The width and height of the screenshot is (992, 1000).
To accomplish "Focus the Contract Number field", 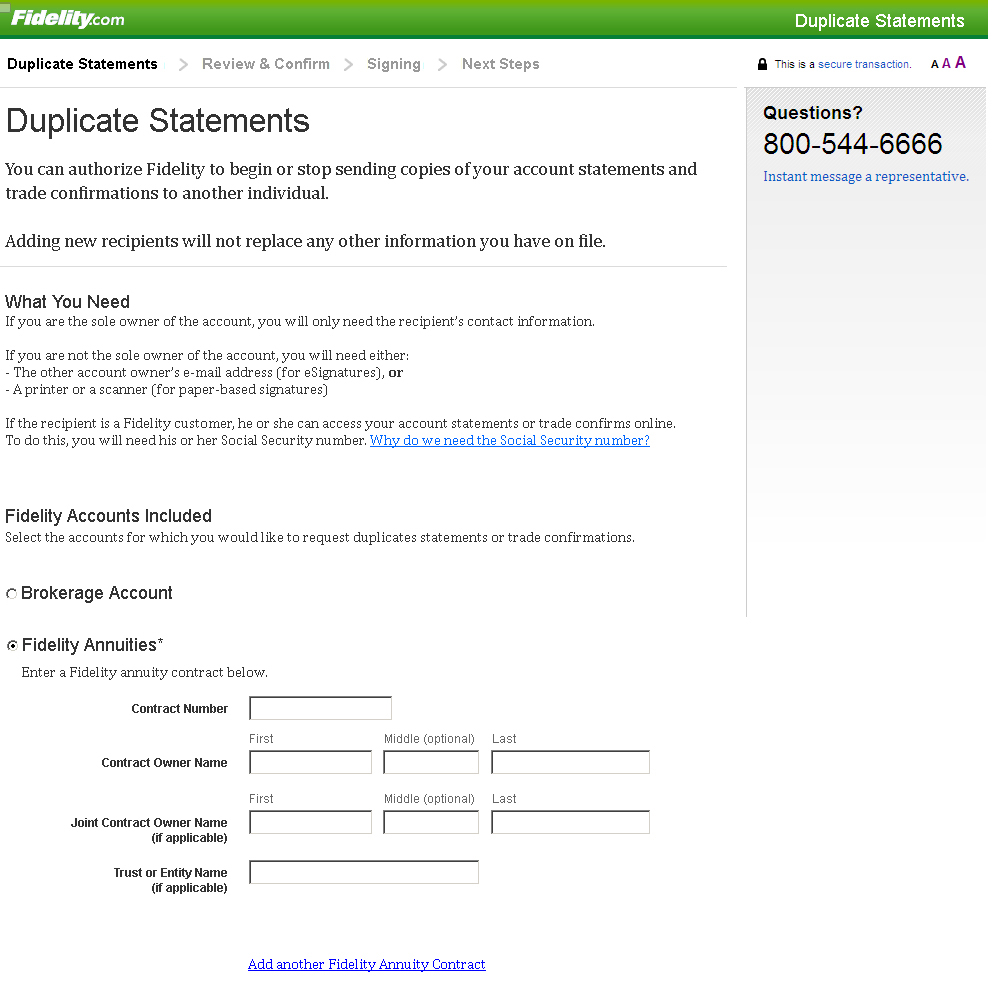I will [x=320, y=708].
